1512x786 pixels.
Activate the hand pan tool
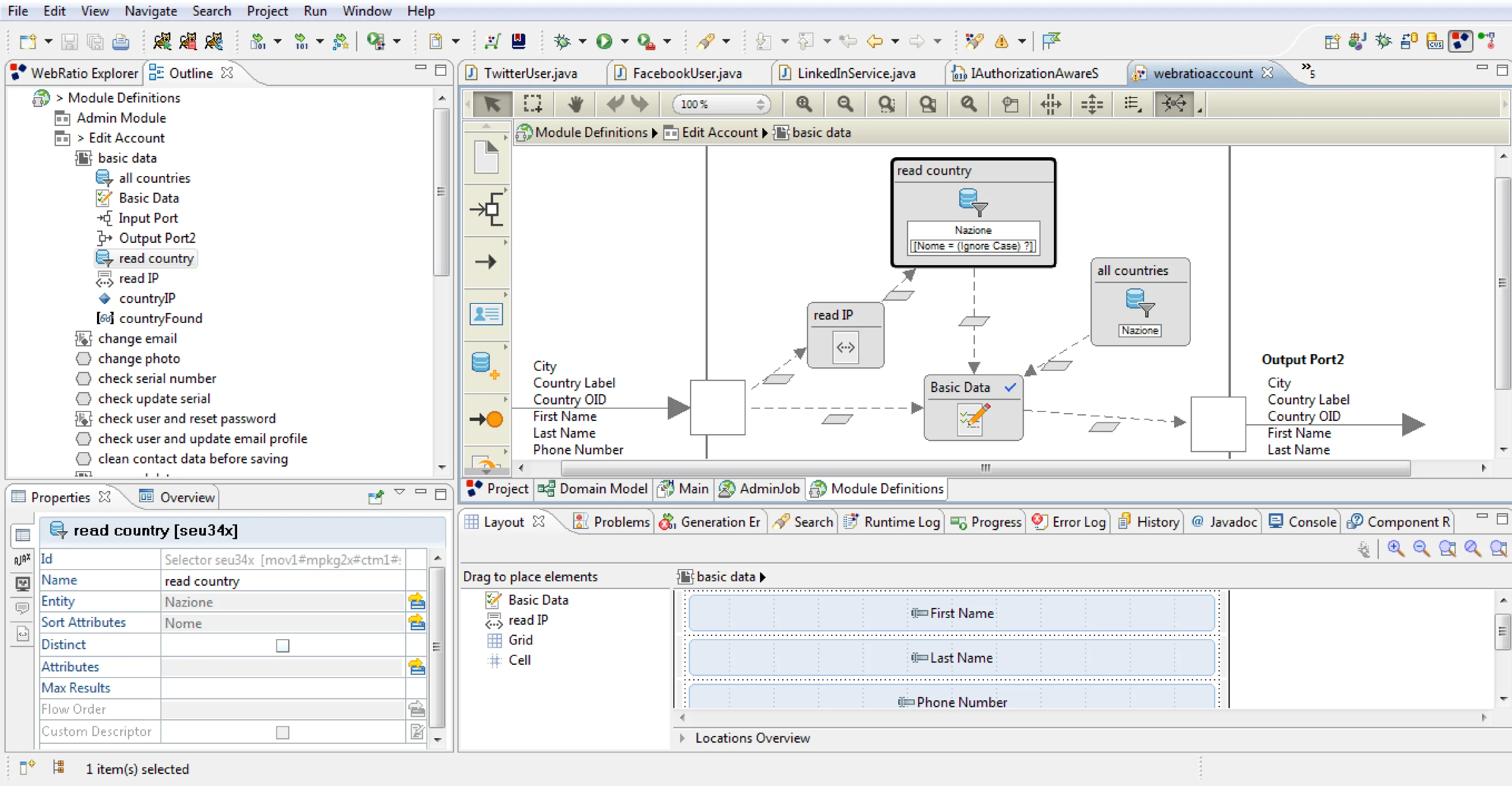575,104
